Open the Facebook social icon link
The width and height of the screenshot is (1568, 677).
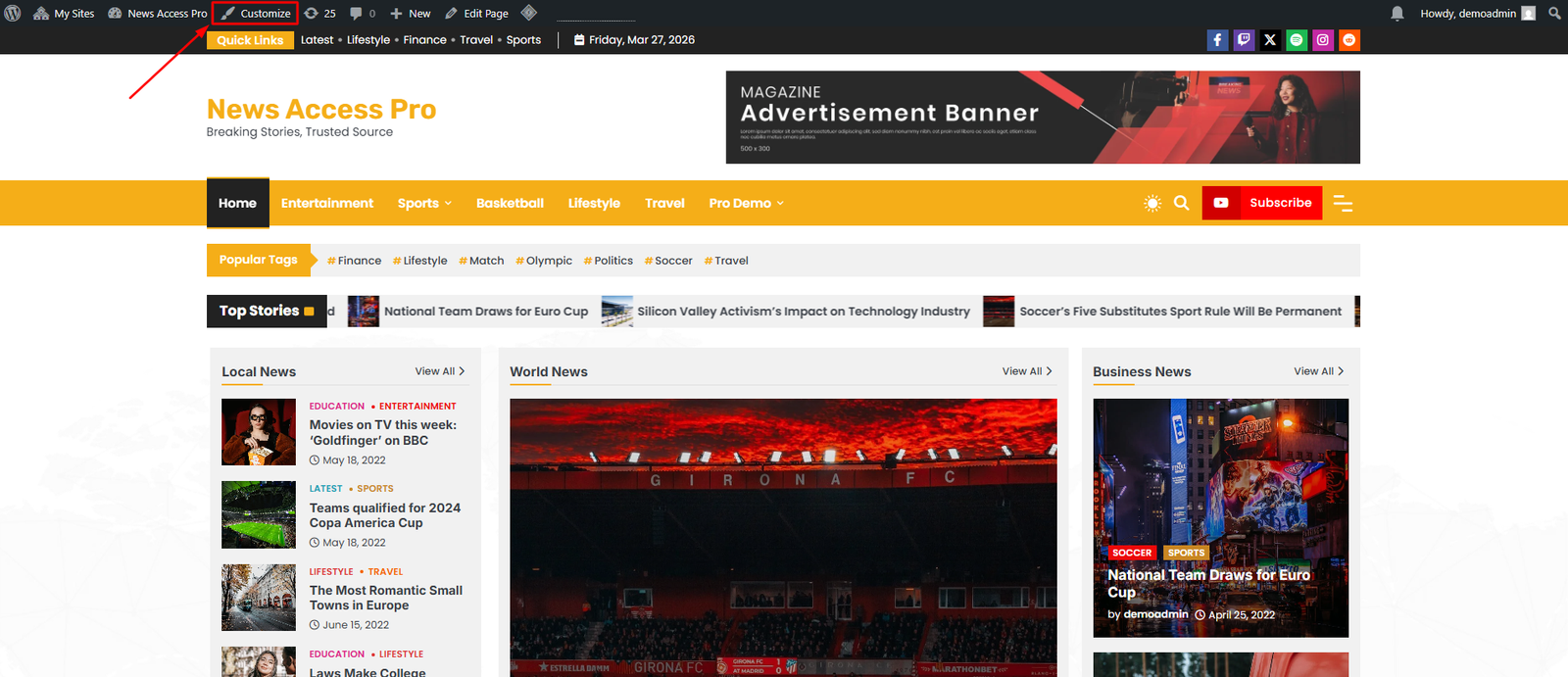[x=1217, y=40]
